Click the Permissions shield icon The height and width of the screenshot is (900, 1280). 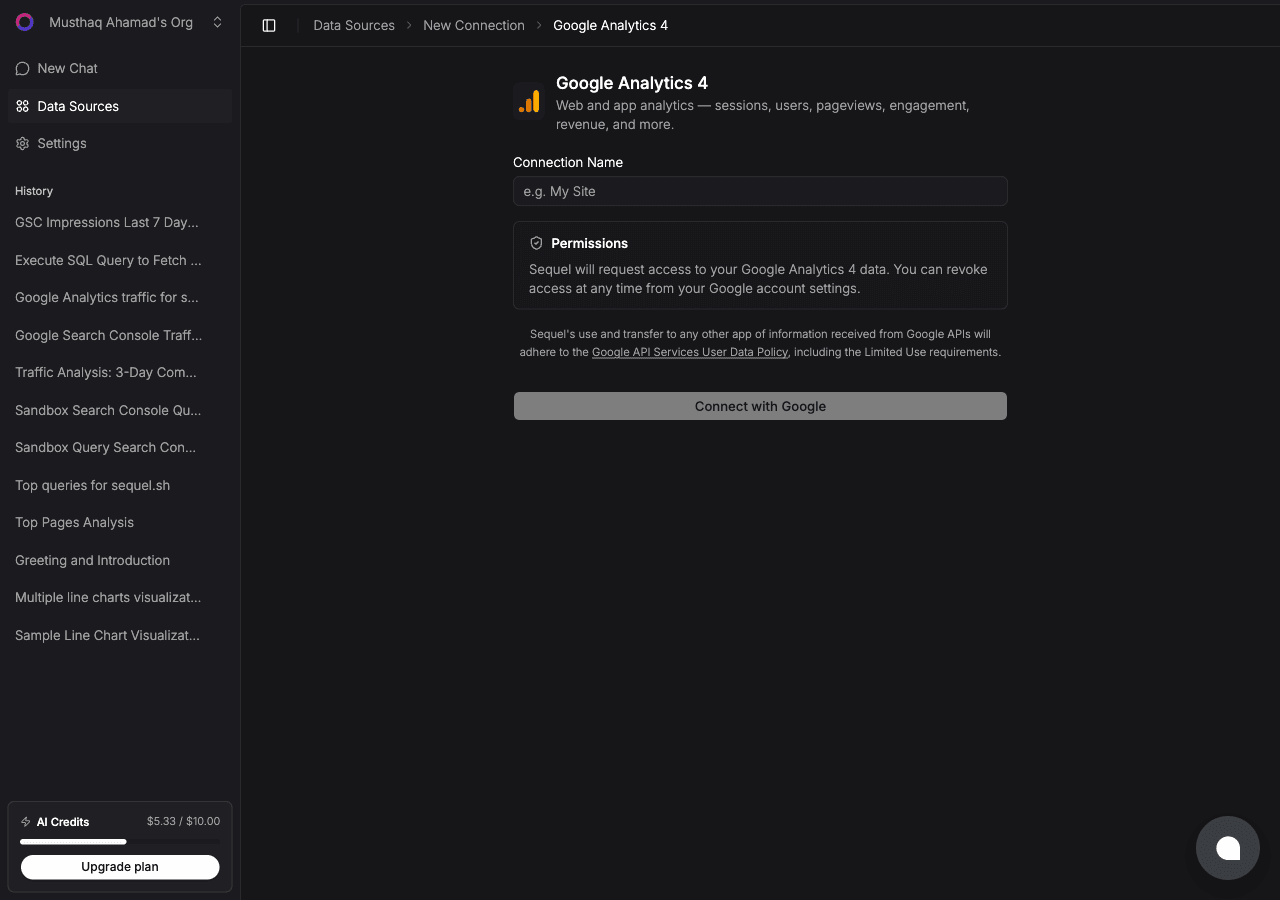point(536,243)
